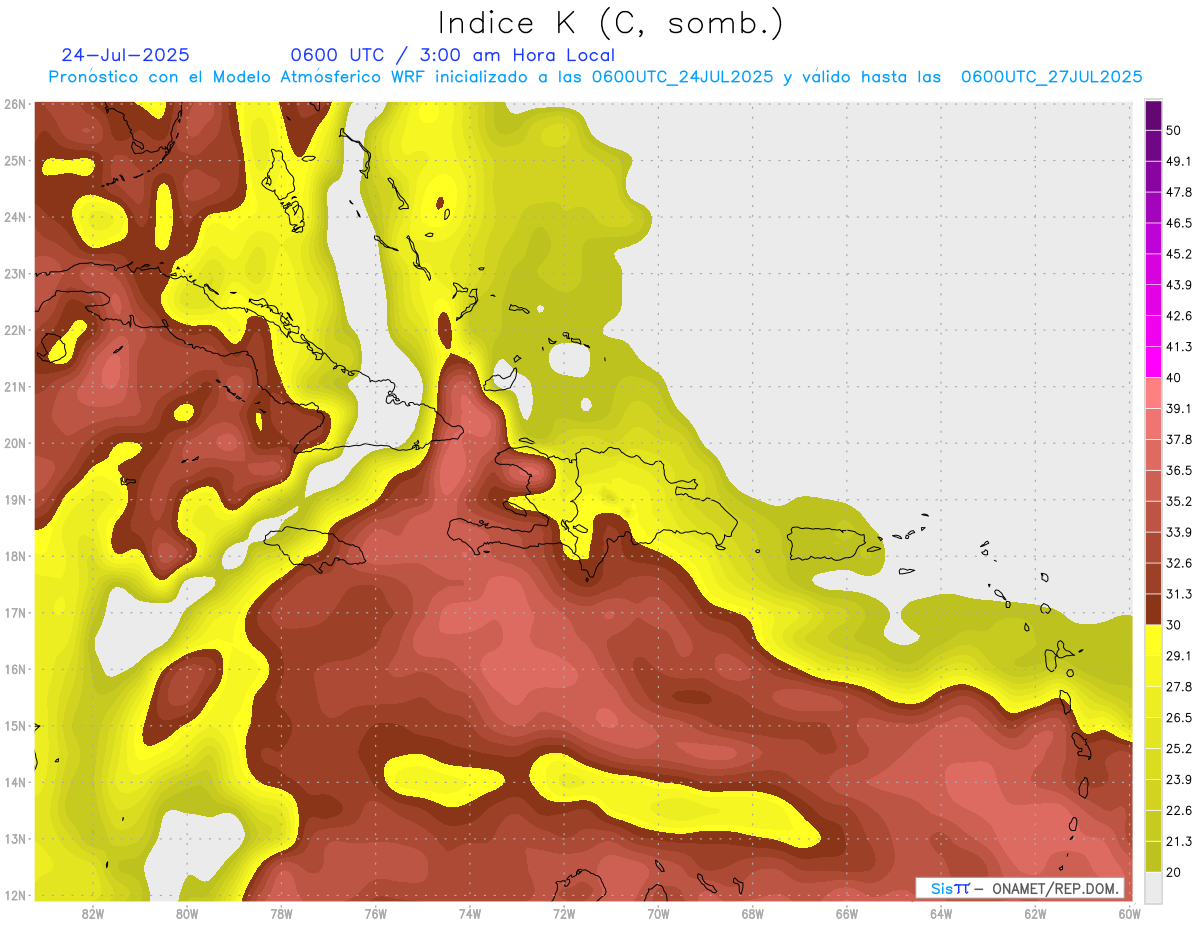Click the ONAMET/REP.DOM. logo box
The image size is (1200, 927).
click(x=1020, y=888)
